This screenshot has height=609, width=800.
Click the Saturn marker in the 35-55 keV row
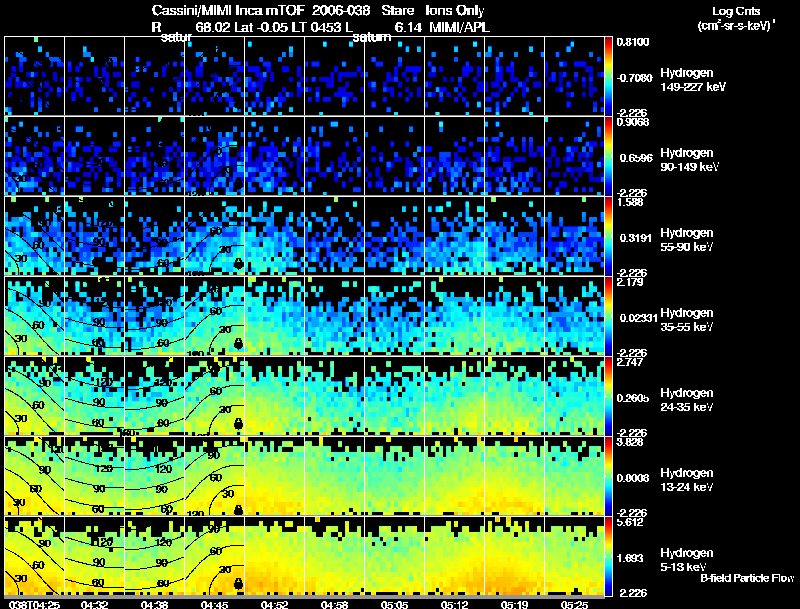(238, 343)
